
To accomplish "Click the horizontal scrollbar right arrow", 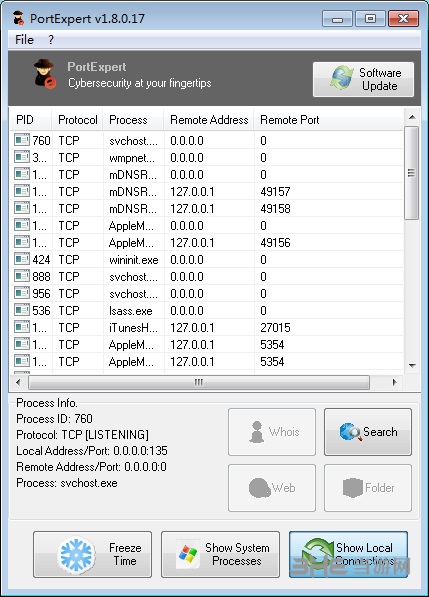I will coord(394,382).
